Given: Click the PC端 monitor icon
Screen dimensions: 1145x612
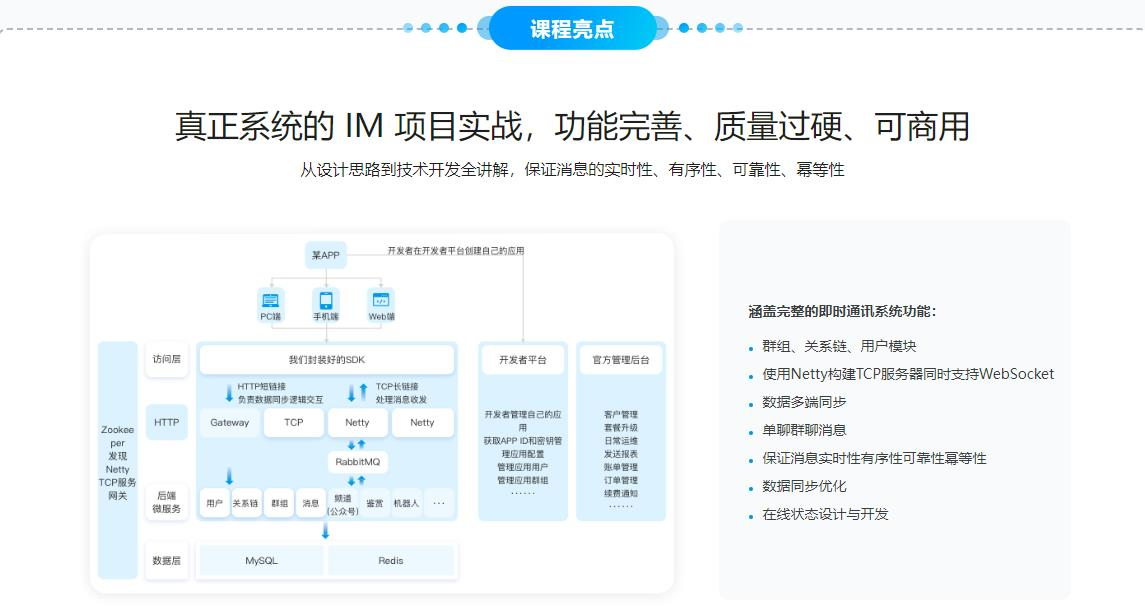Looking at the screenshot, I should click(x=270, y=300).
